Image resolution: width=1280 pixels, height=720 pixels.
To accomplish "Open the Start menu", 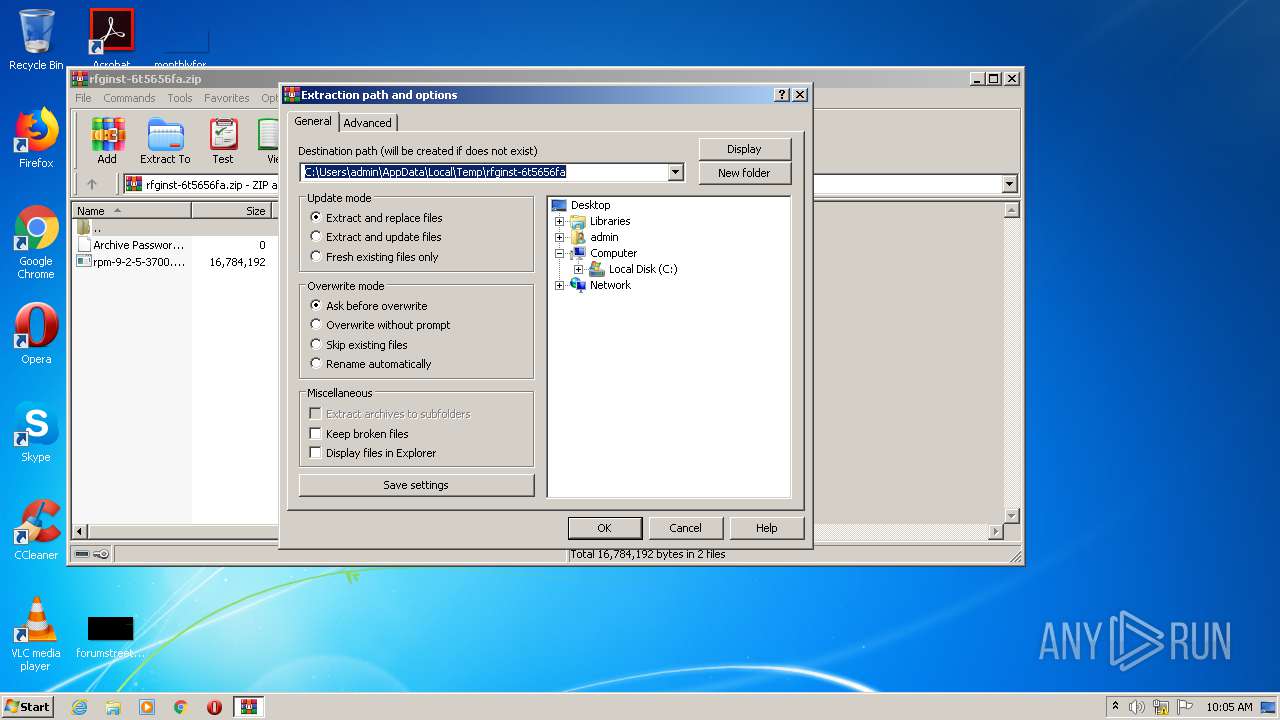I will pyautogui.click(x=28, y=707).
